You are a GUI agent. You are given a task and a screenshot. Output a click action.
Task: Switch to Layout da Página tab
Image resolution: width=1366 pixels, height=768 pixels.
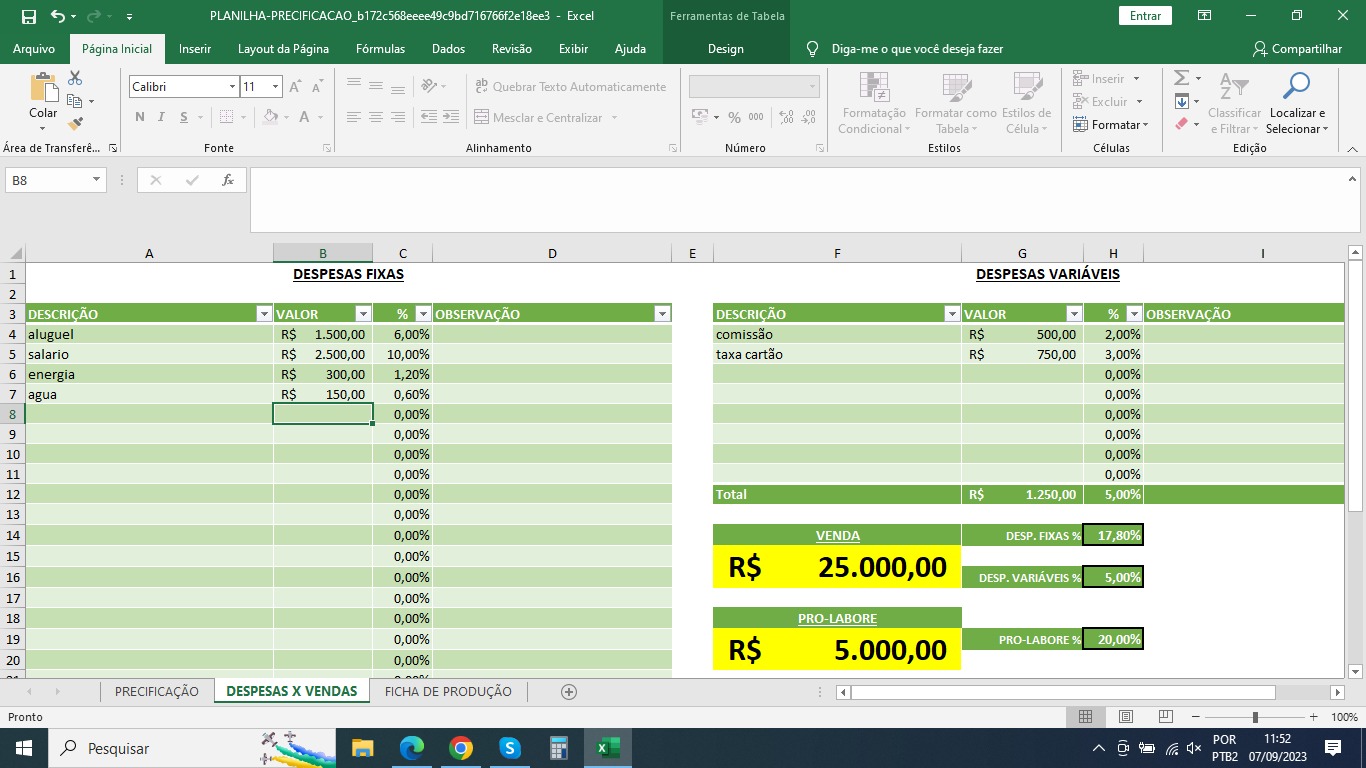(x=283, y=49)
